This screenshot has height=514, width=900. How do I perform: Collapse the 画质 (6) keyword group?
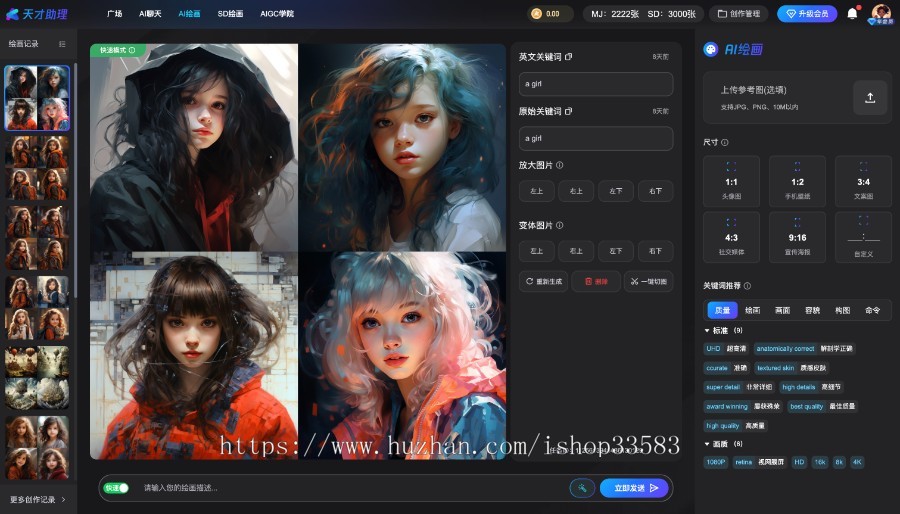click(x=707, y=444)
